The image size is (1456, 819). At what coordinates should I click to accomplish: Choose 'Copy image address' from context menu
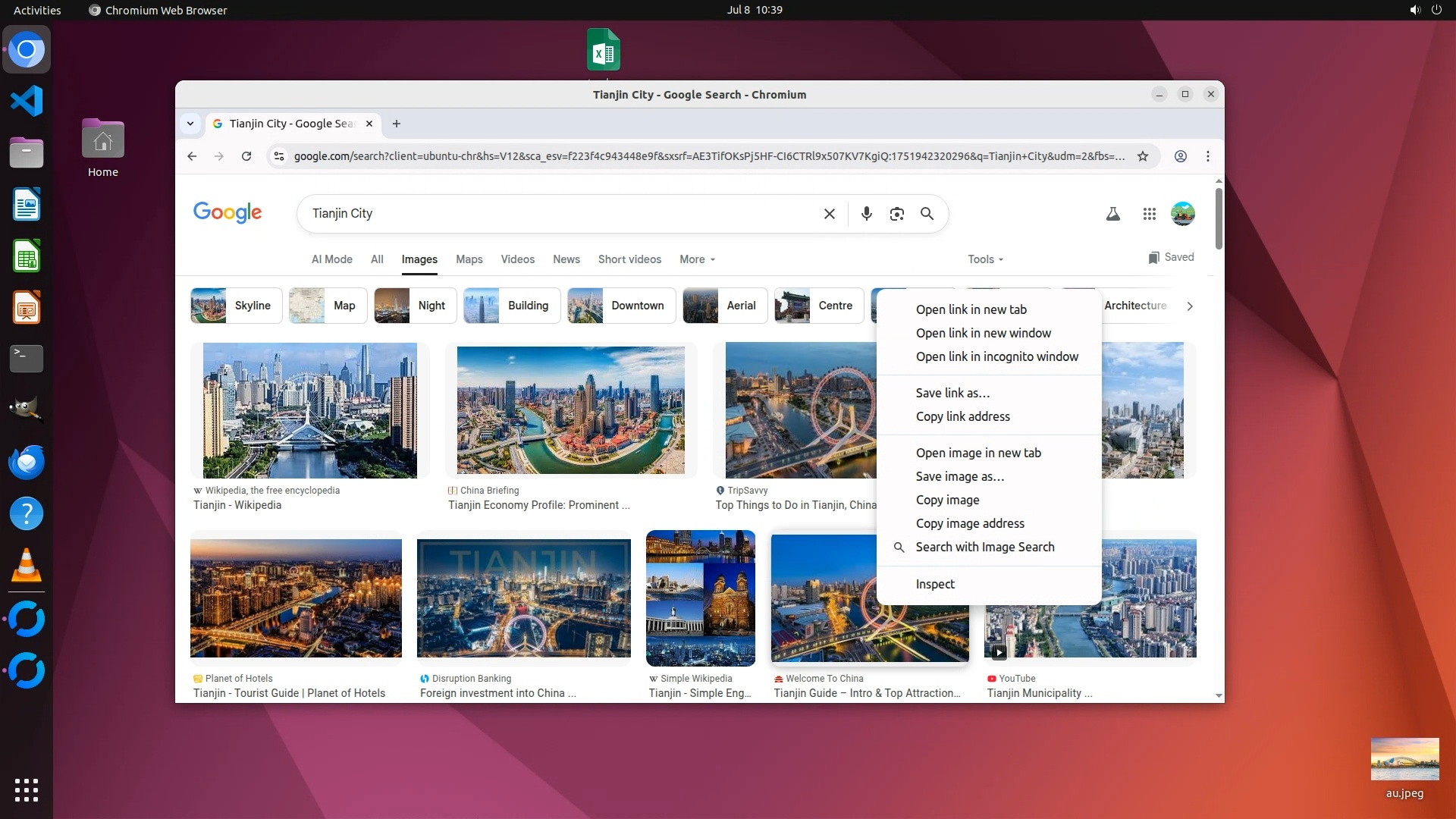click(x=969, y=523)
